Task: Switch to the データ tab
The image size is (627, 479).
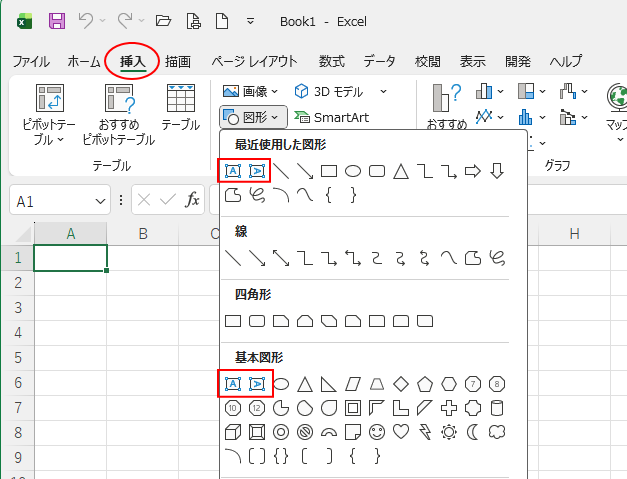Action: 379,62
